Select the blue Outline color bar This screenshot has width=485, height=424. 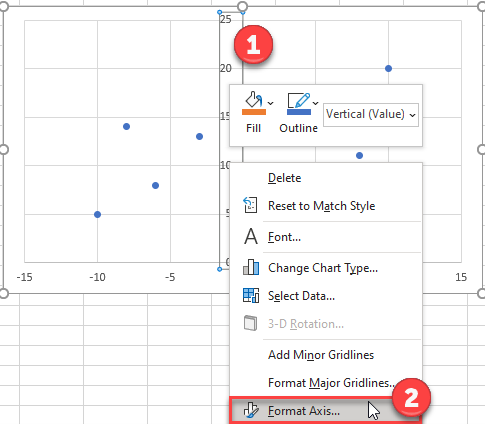[299, 112]
